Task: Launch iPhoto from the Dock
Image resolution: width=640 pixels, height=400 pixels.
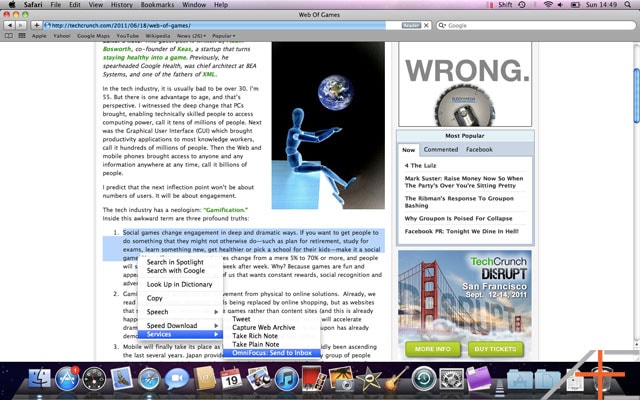Action: [x=259, y=378]
